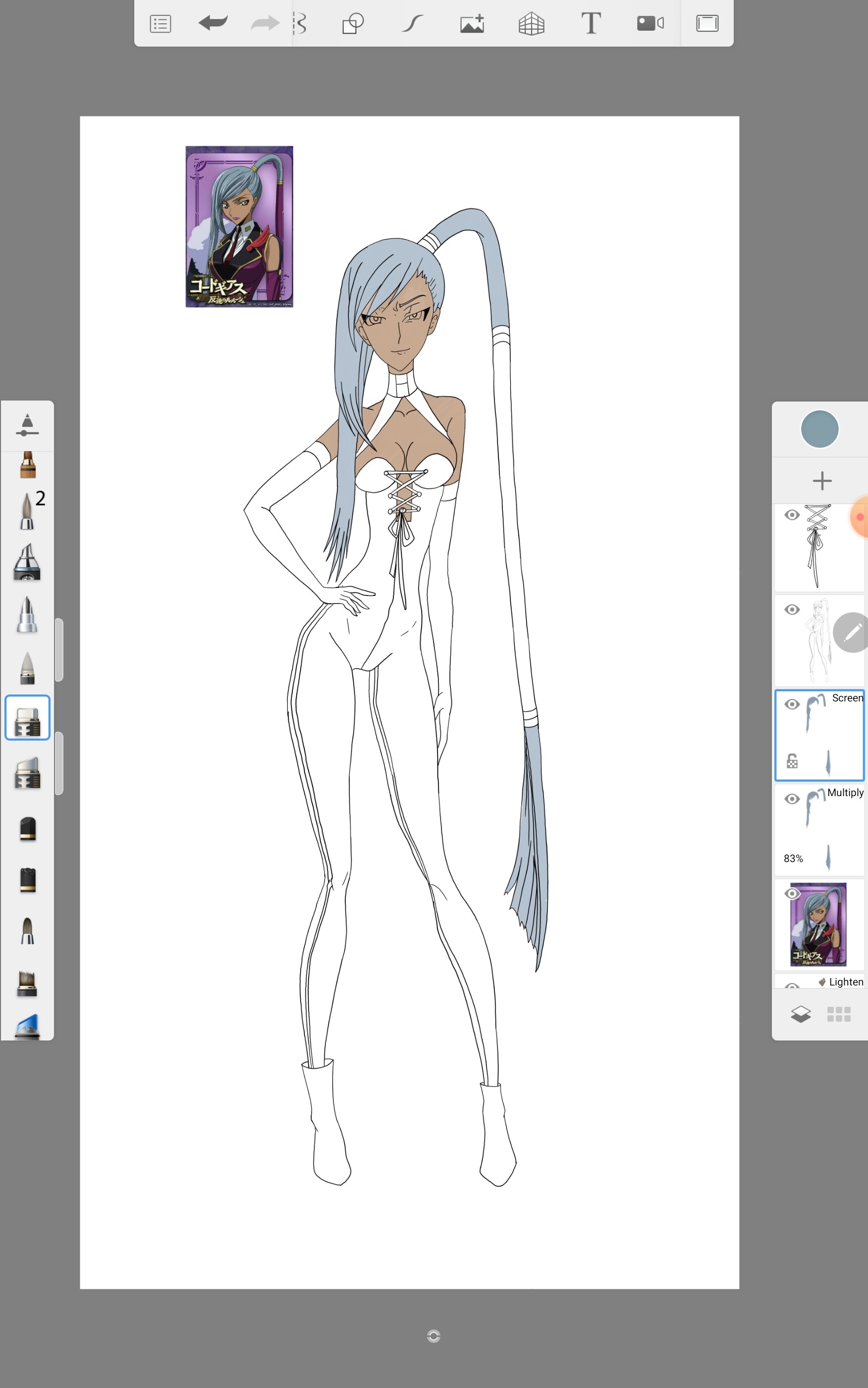The image size is (868, 1388).
Task: Open the gray pencil layer-edit button
Action: point(852,632)
